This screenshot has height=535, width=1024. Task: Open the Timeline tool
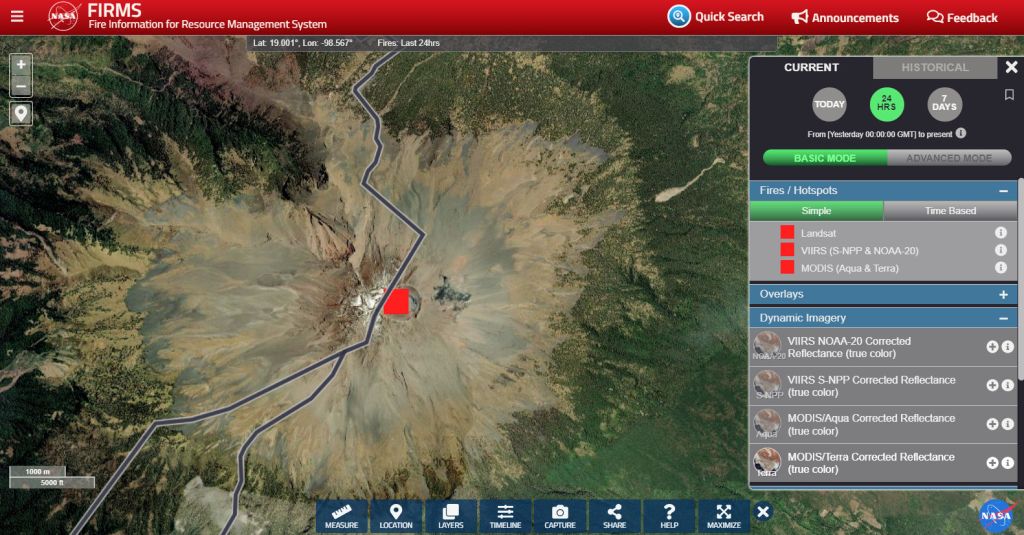[x=505, y=515]
